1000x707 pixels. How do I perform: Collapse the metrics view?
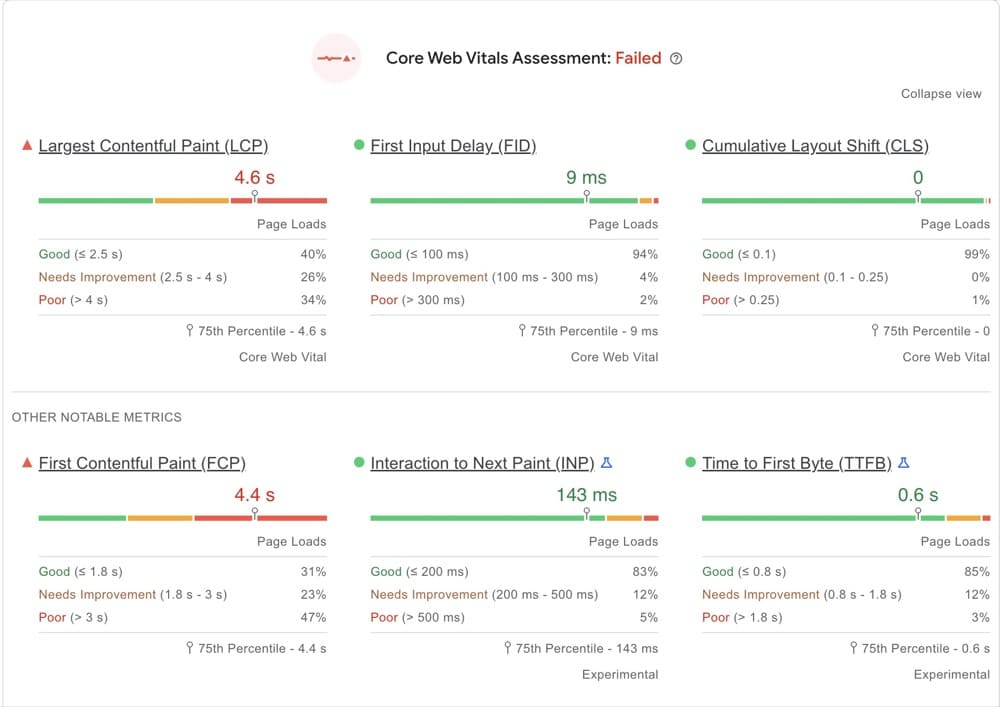click(941, 94)
